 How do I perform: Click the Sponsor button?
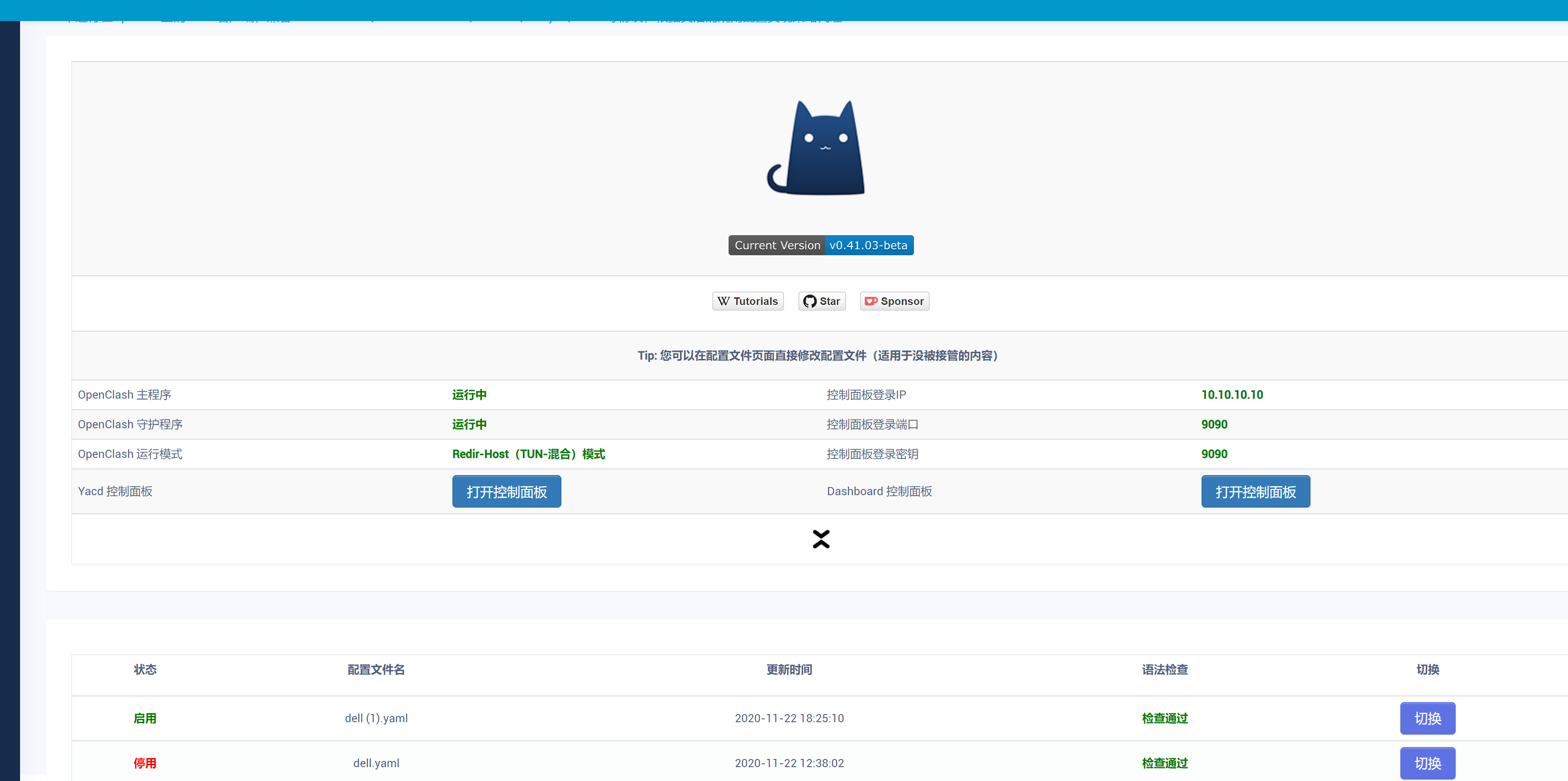pos(894,301)
